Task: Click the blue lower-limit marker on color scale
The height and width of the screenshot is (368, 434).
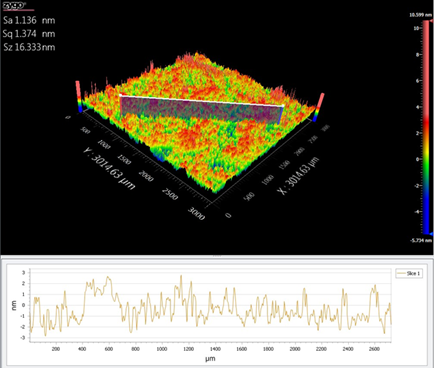Action: pos(432,234)
